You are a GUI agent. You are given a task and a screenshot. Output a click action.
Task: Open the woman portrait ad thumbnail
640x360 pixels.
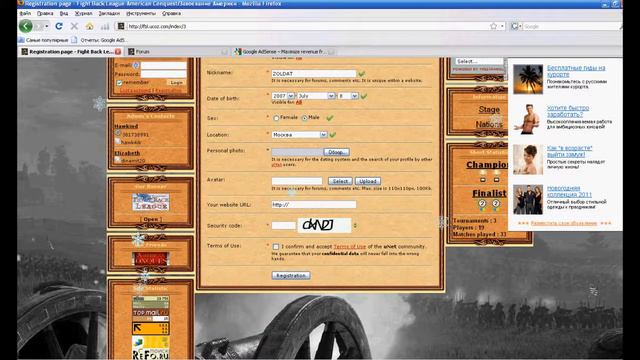click(528, 159)
